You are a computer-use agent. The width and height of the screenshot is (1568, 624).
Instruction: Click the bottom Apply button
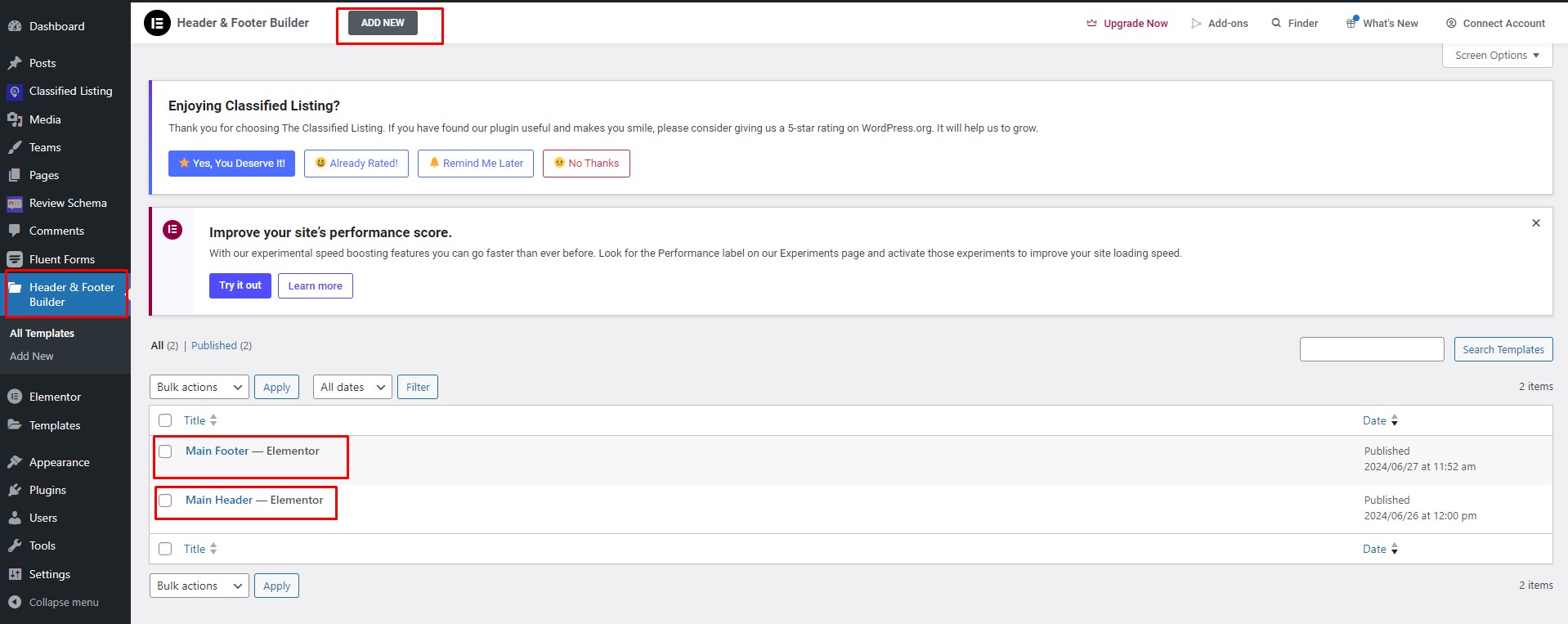point(277,586)
